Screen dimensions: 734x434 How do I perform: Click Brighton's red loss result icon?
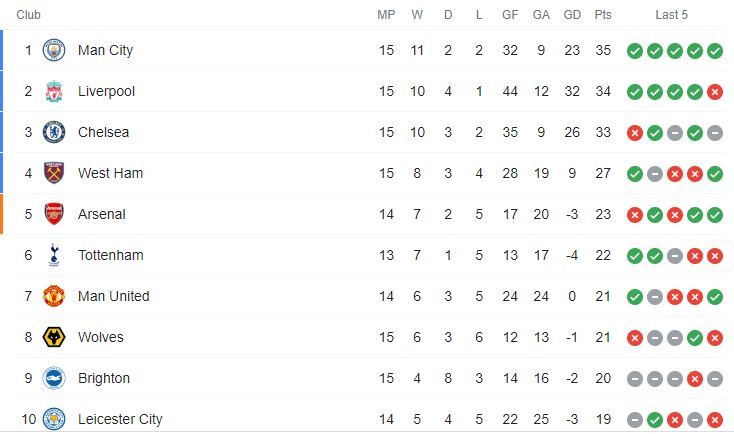point(695,378)
